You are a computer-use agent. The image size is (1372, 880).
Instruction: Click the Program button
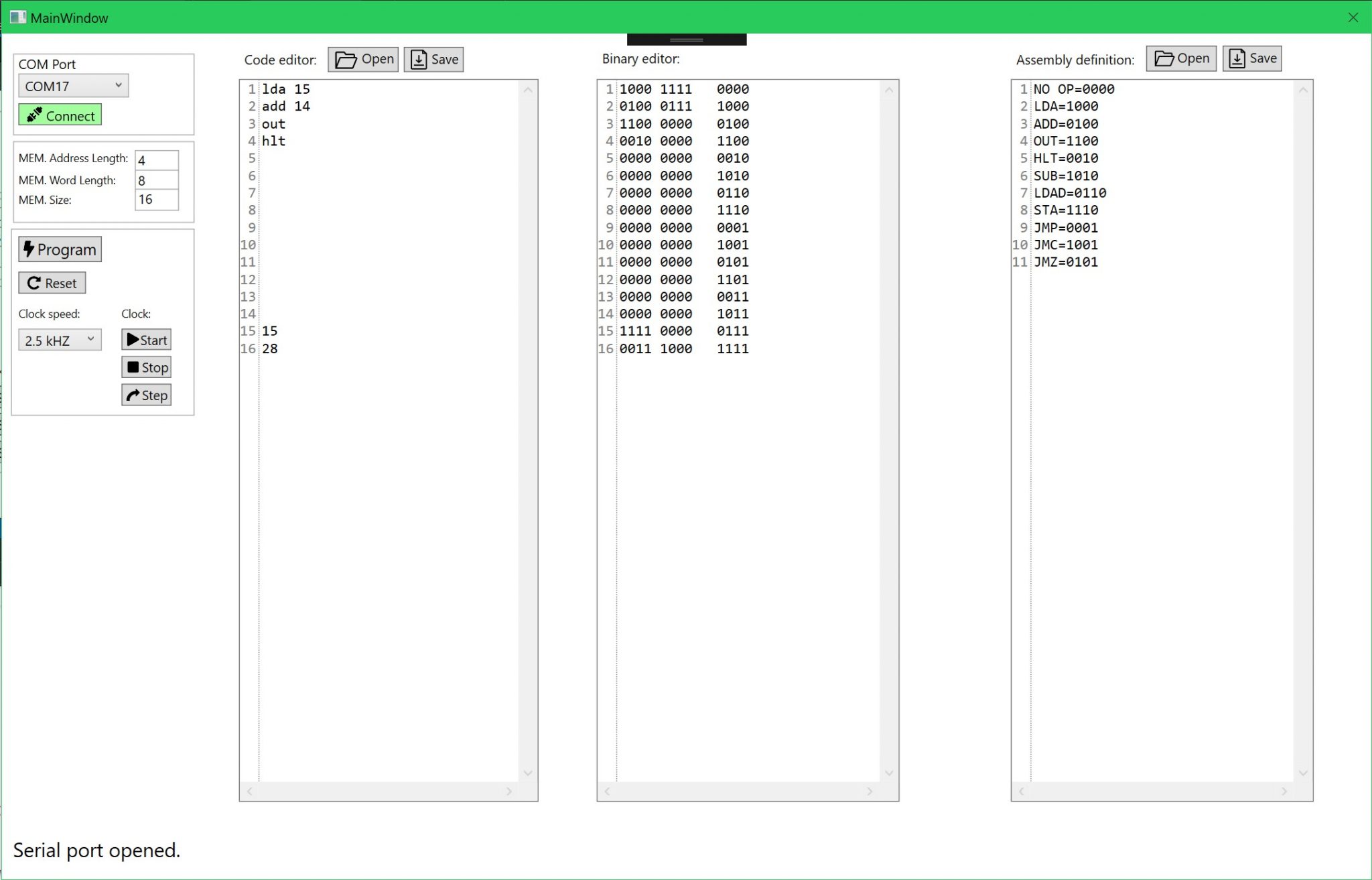pyautogui.click(x=60, y=249)
